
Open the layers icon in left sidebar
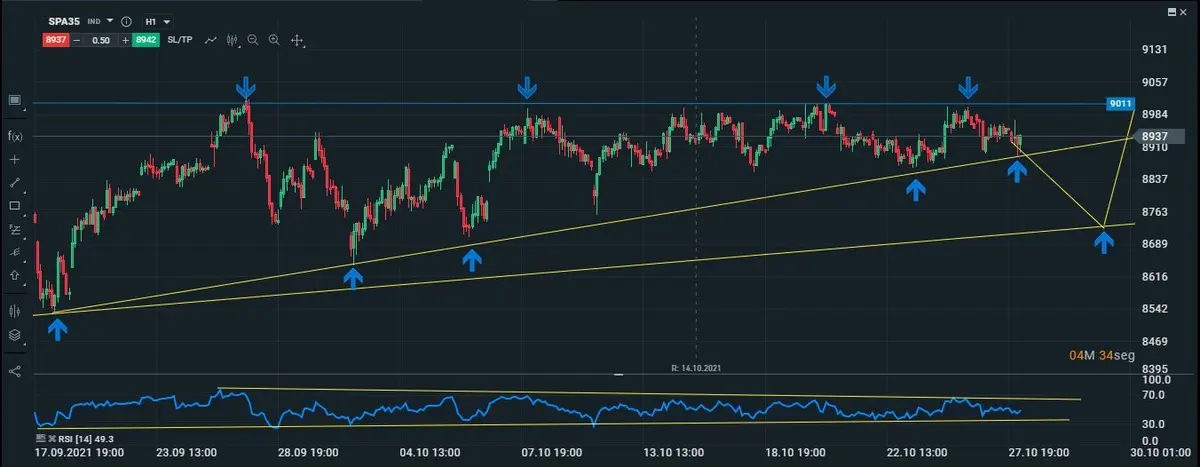pos(15,335)
